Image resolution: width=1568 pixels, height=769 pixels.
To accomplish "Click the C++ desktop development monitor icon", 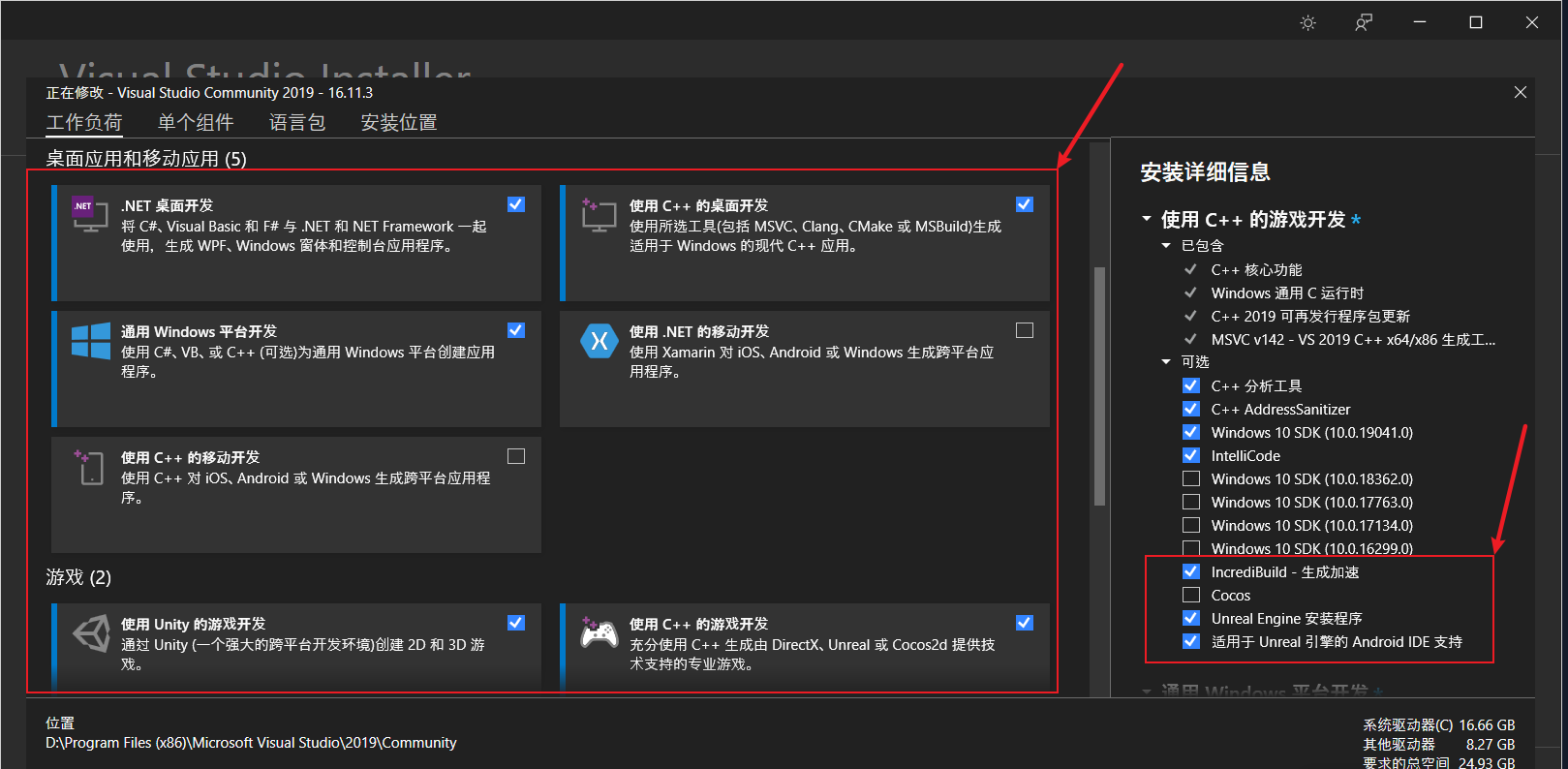I will (599, 214).
